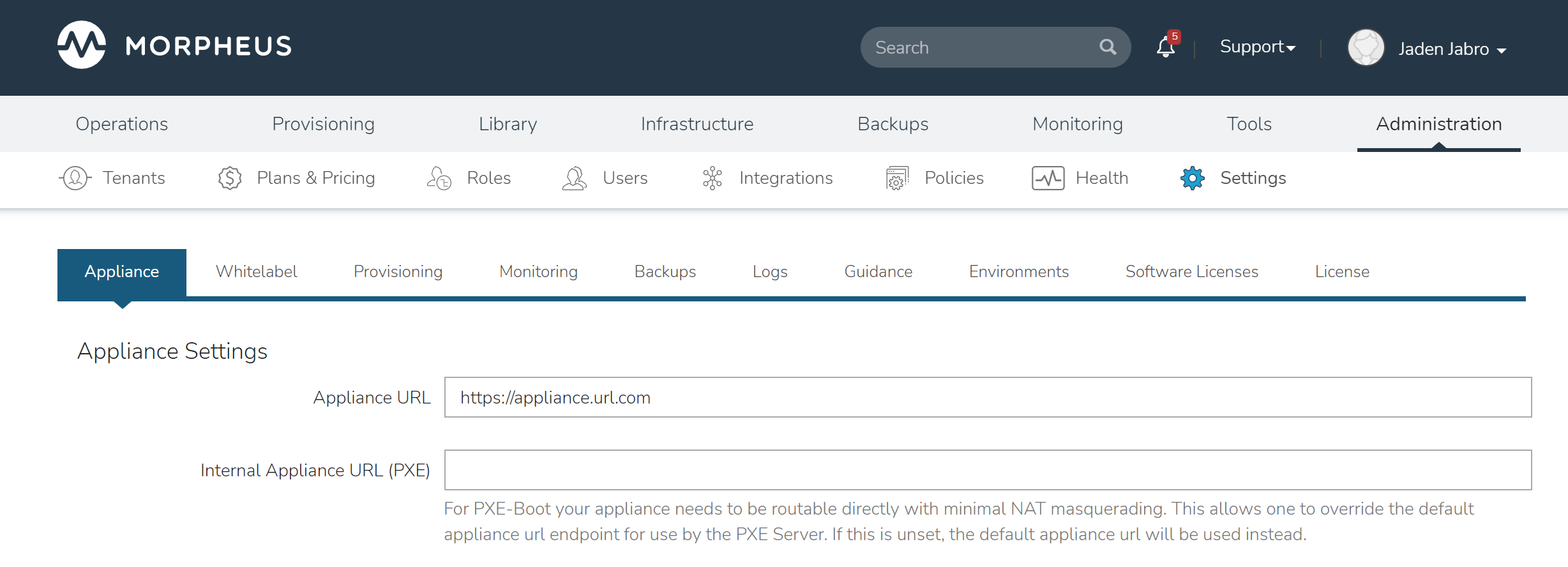Screen dimensions: 1568x567
Task: Click the user avatar picture
Action: pyautogui.click(x=1366, y=48)
